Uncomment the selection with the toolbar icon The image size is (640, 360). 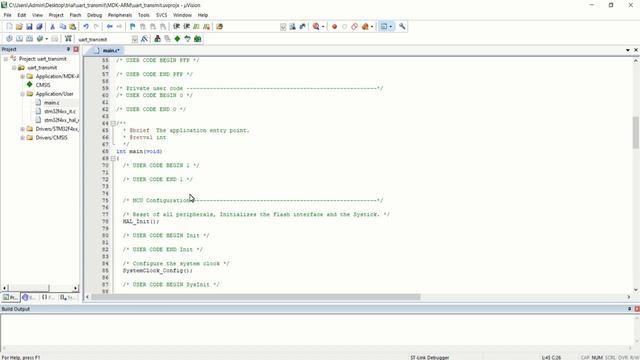[x=207, y=27]
